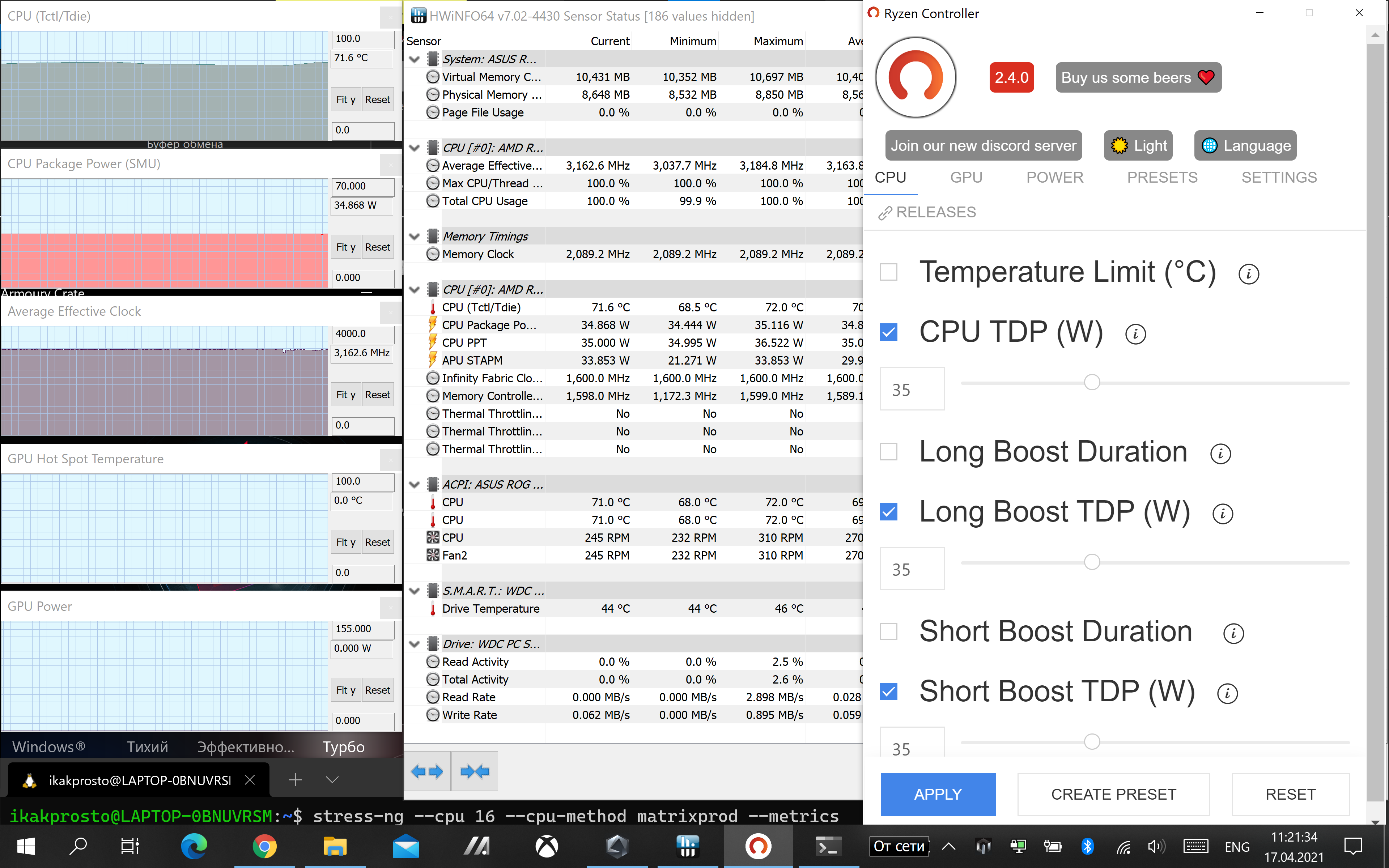Show hidden tray icons chevron
Viewport: 1389px width, 868px height.
coord(949,846)
